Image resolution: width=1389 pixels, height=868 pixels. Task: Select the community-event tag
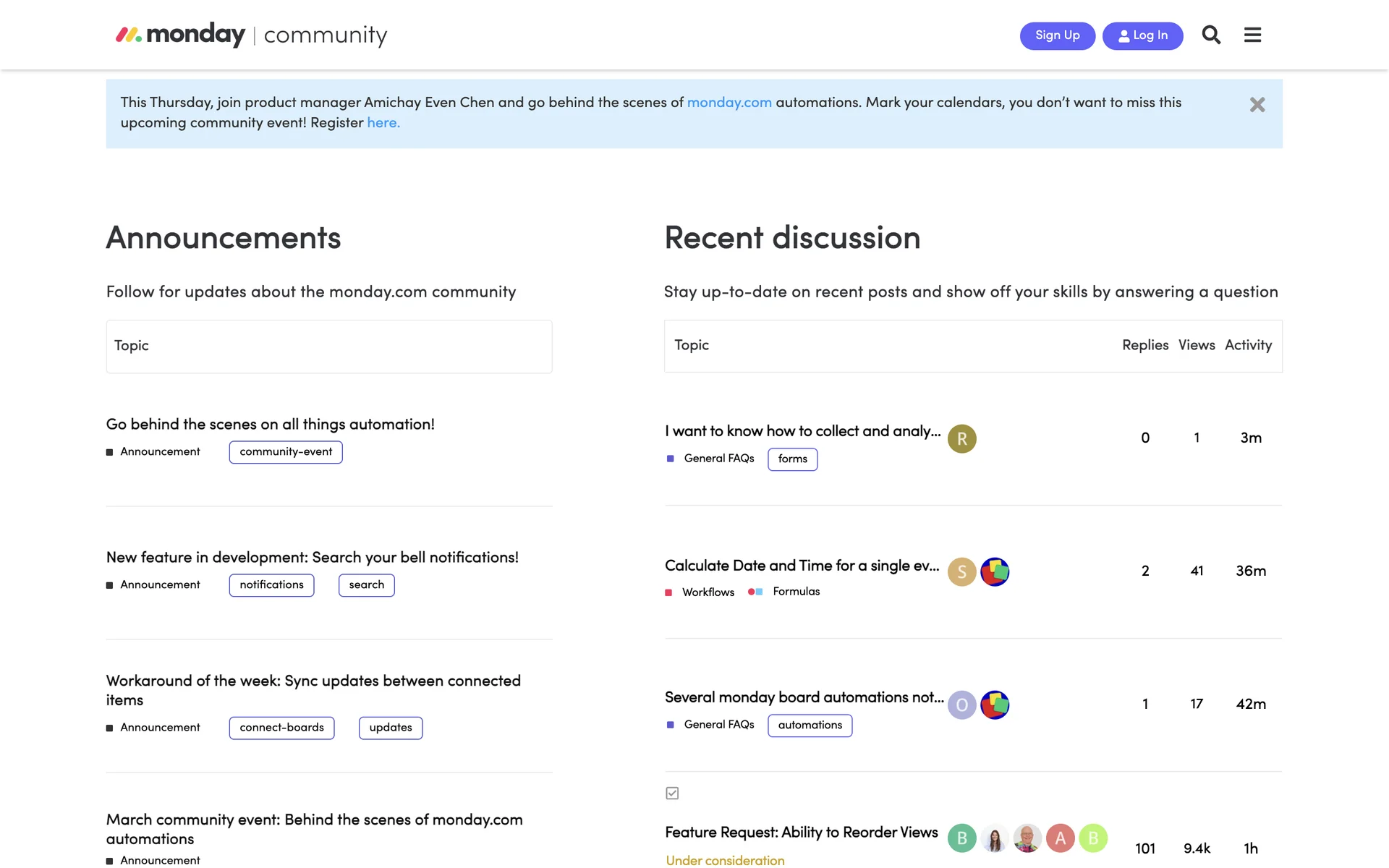pos(286,452)
